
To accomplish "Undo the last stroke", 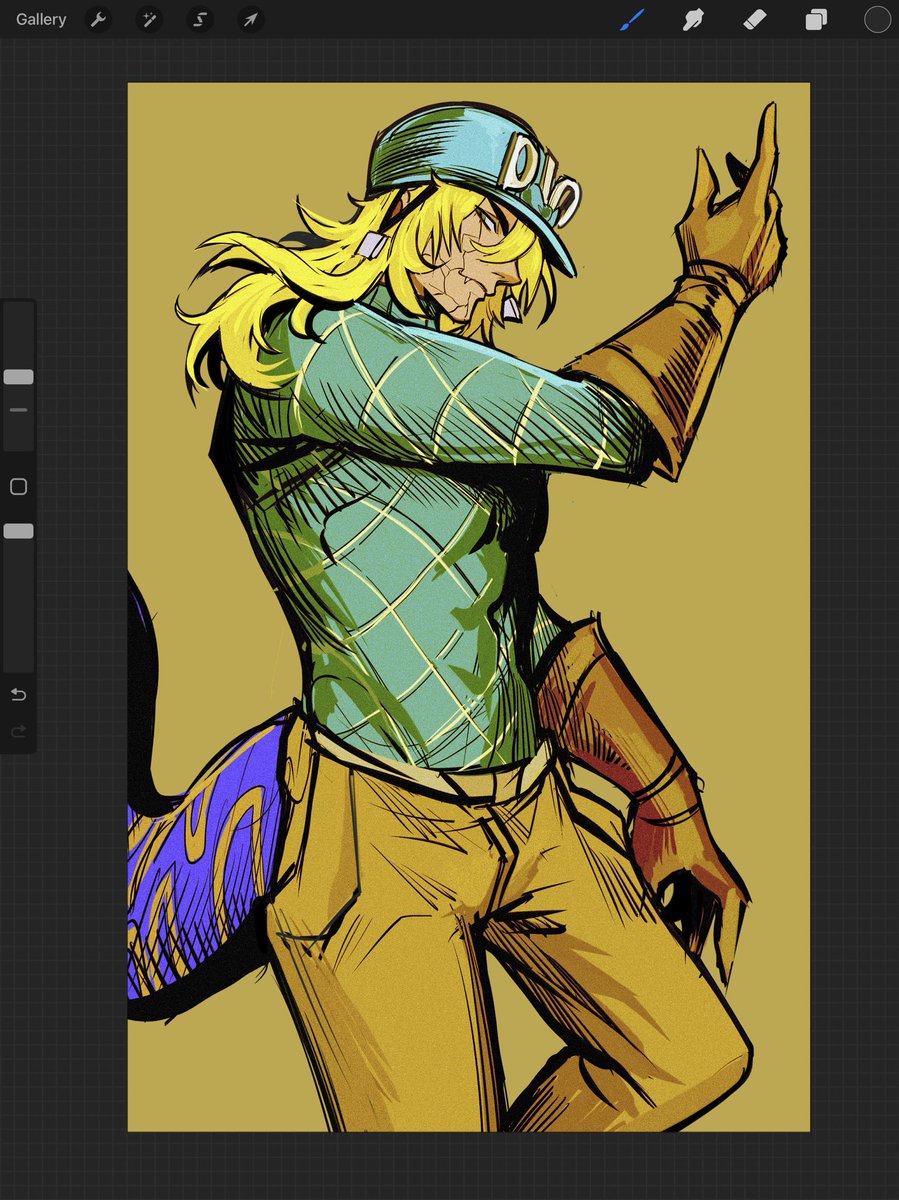I will [x=18, y=694].
